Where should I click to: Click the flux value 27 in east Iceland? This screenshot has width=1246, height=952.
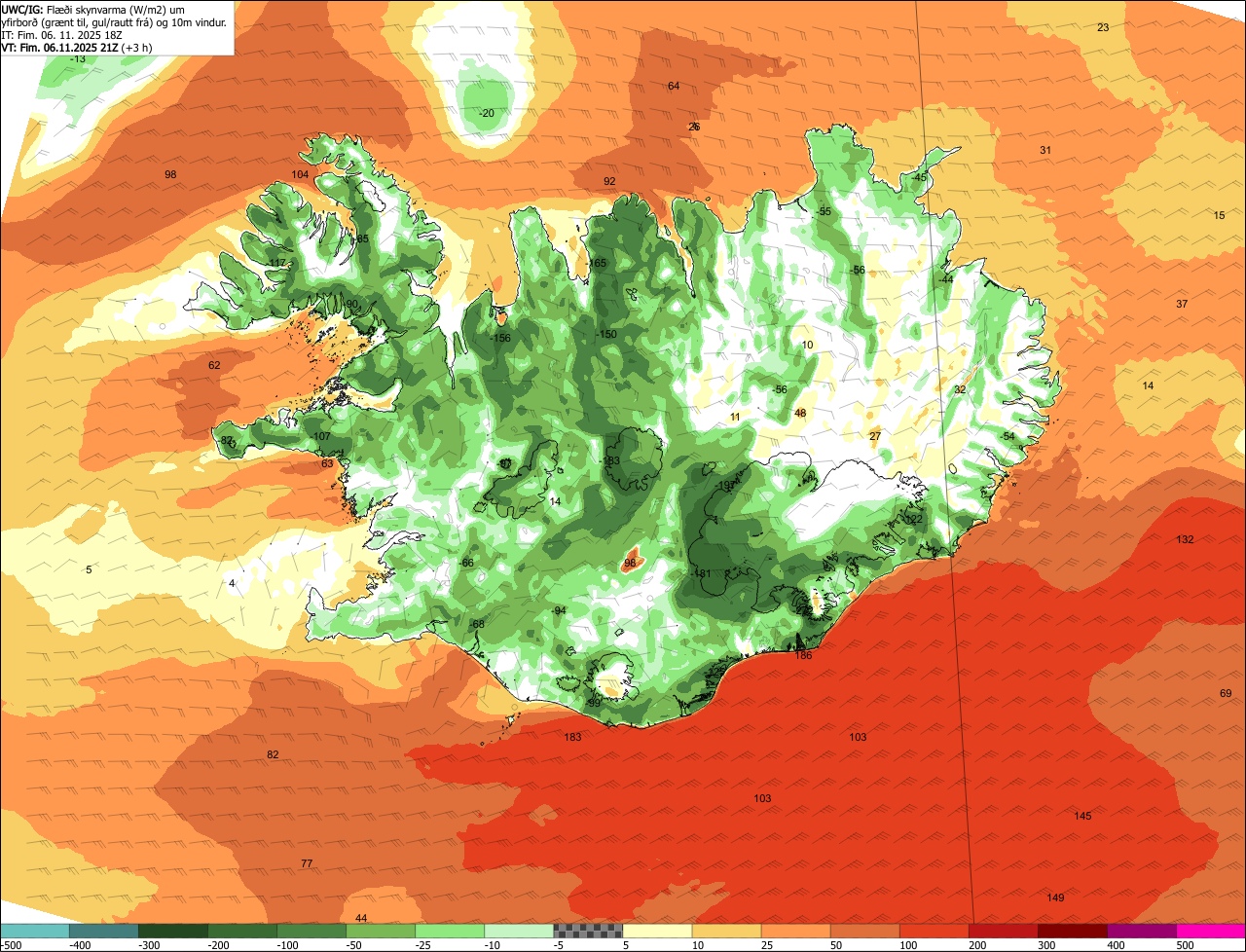point(875,437)
